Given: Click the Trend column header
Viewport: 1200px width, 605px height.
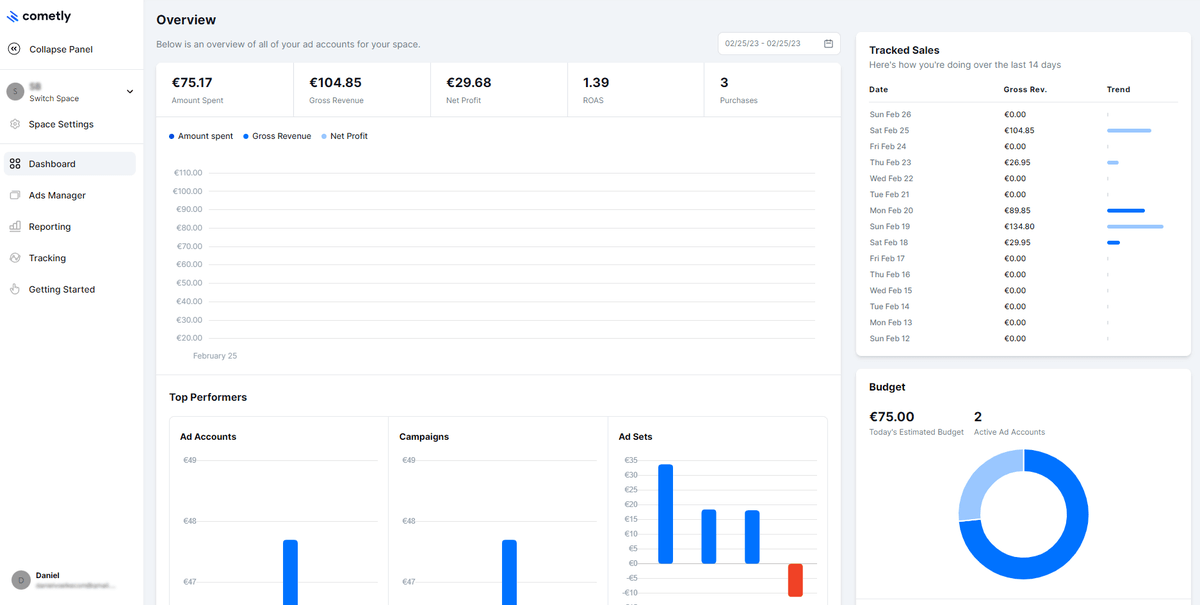Looking at the screenshot, I should click(x=1118, y=90).
